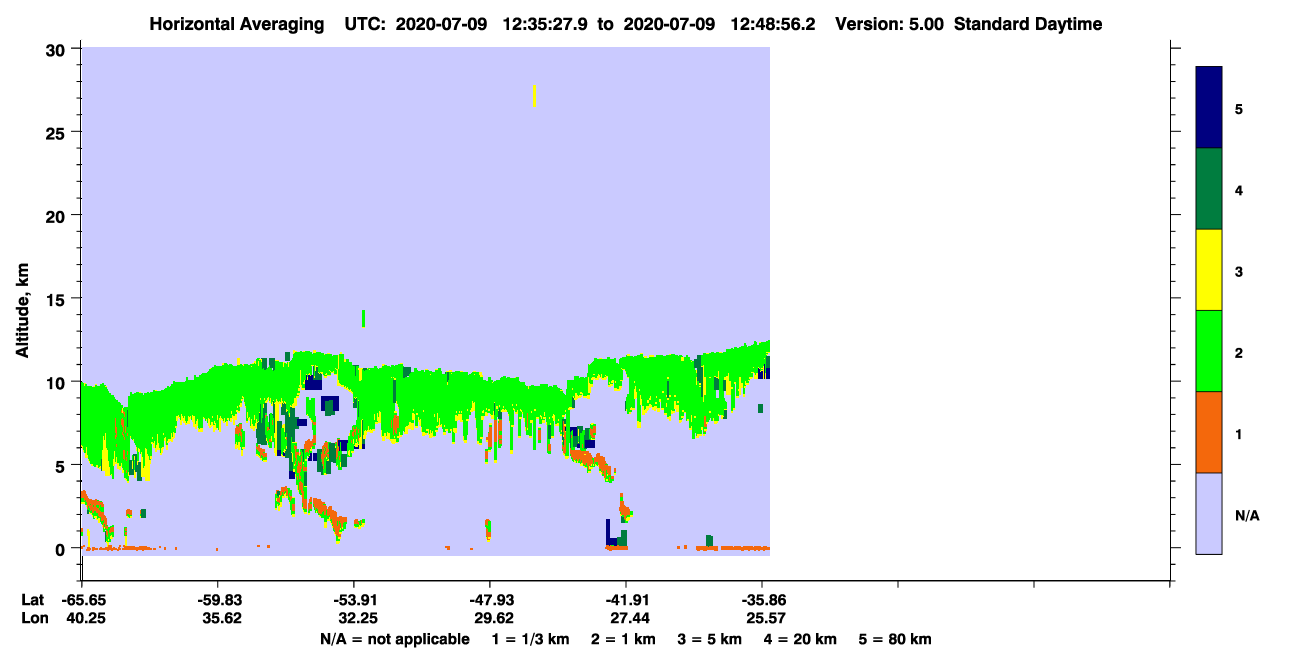Click the lavender N/A color swatch
1300x667 pixels.
1209,513
